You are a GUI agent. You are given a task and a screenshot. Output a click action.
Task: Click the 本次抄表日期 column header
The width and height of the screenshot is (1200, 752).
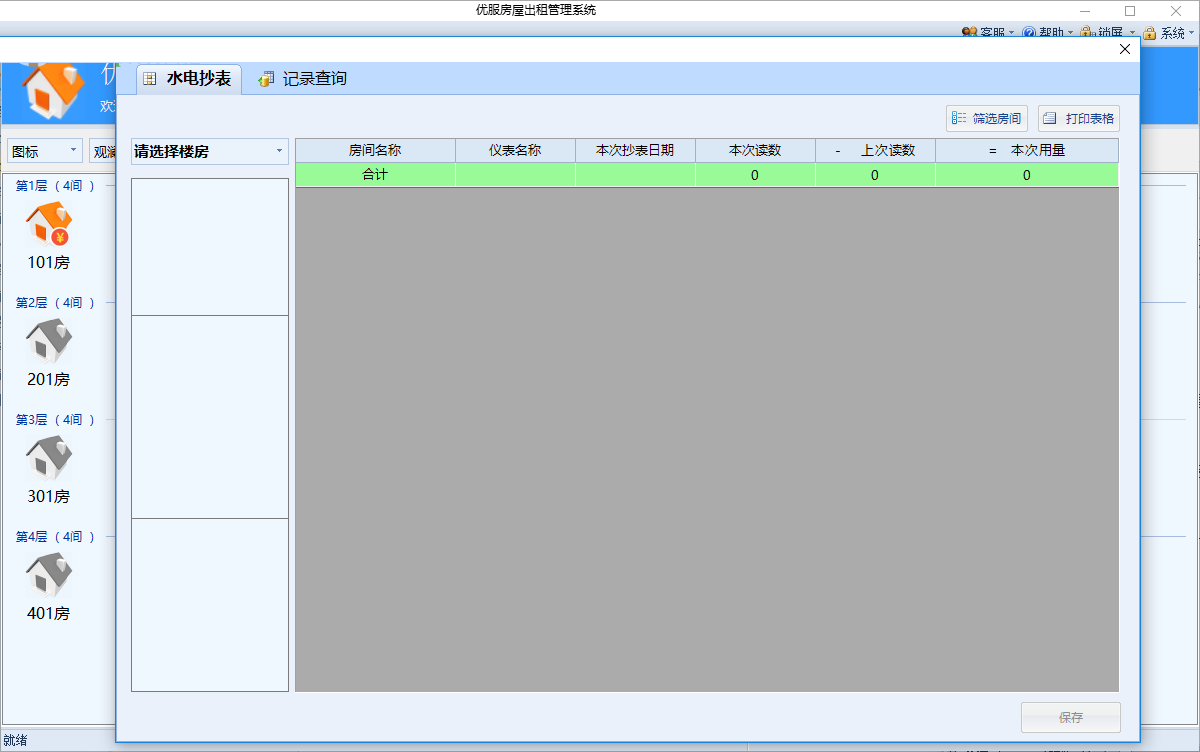635,151
